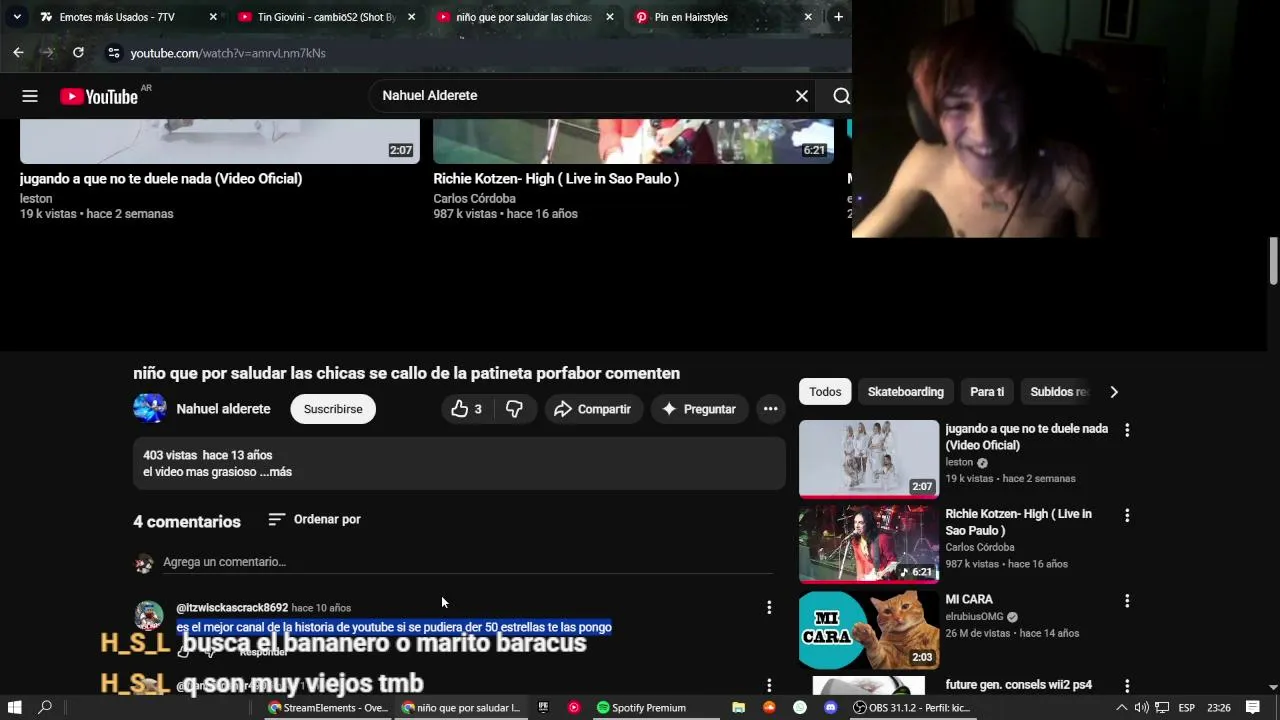Open endscreen Richie Kotzen High video title
Screen dimensions: 1280x720
click(x=556, y=179)
